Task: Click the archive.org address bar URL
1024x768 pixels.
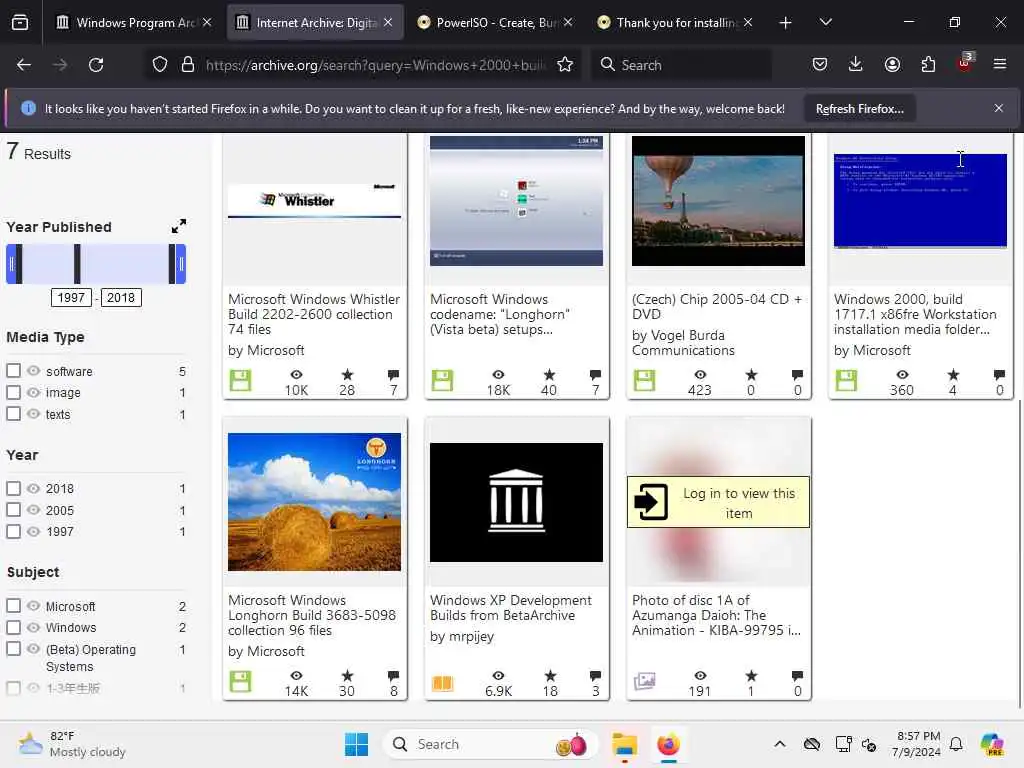Action: pos(376,65)
